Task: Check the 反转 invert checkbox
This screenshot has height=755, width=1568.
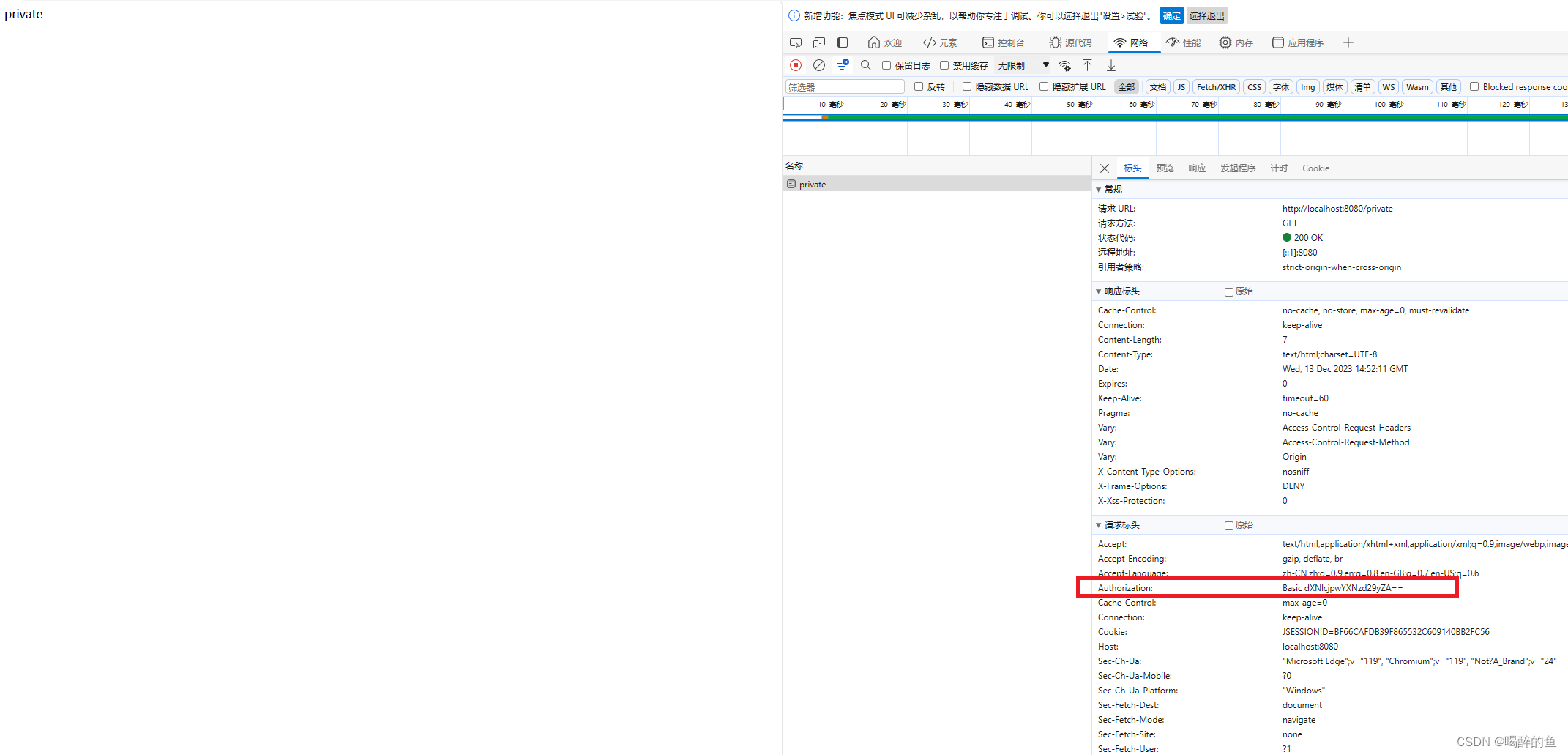Action: pyautogui.click(x=919, y=87)
